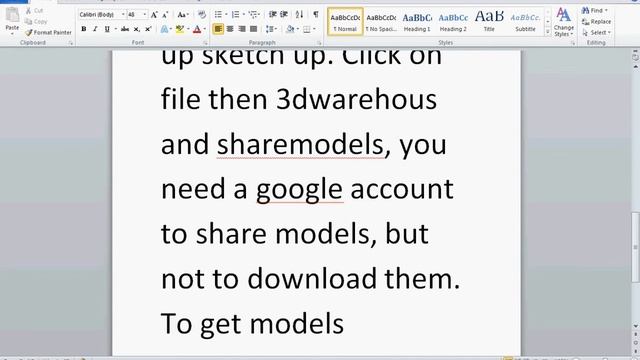
Task: Click the Find button
Action: point(595,10)
